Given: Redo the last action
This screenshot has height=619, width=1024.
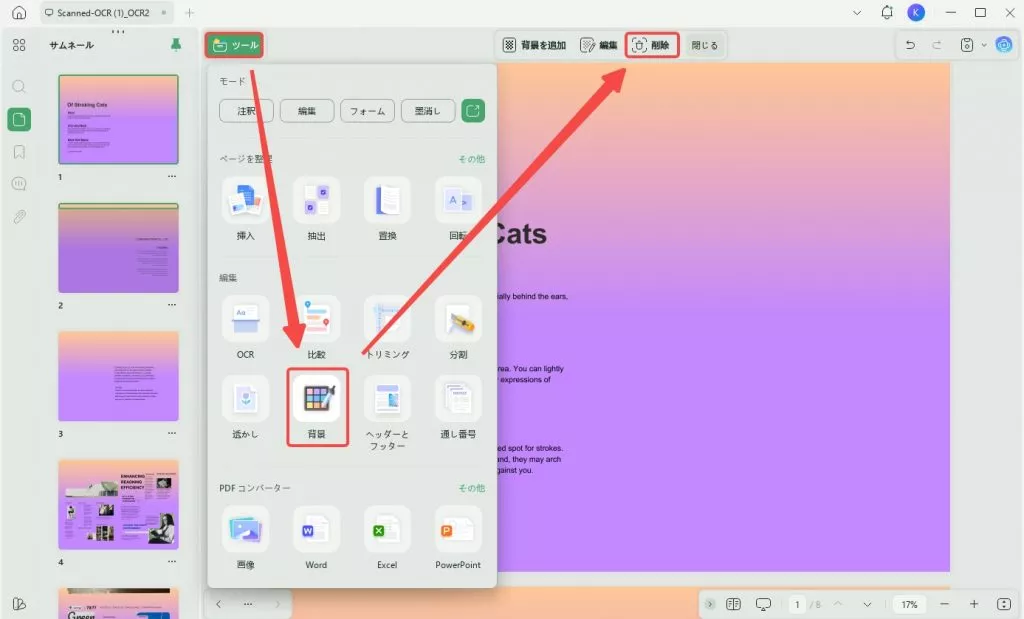Looking at the screenshot, I should pos(936,45).
